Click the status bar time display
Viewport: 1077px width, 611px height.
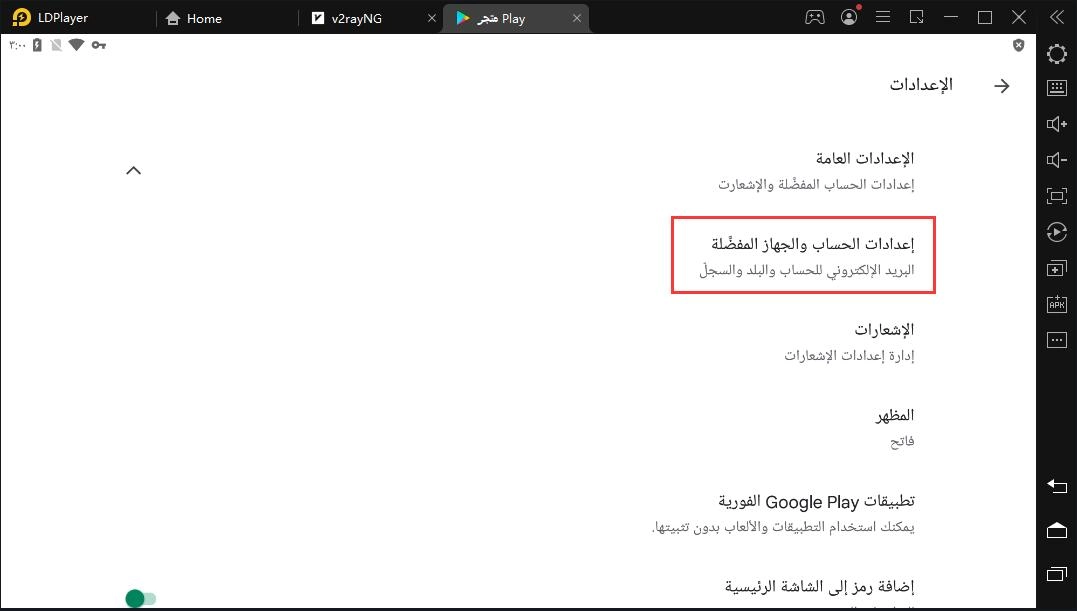(17, 45)
